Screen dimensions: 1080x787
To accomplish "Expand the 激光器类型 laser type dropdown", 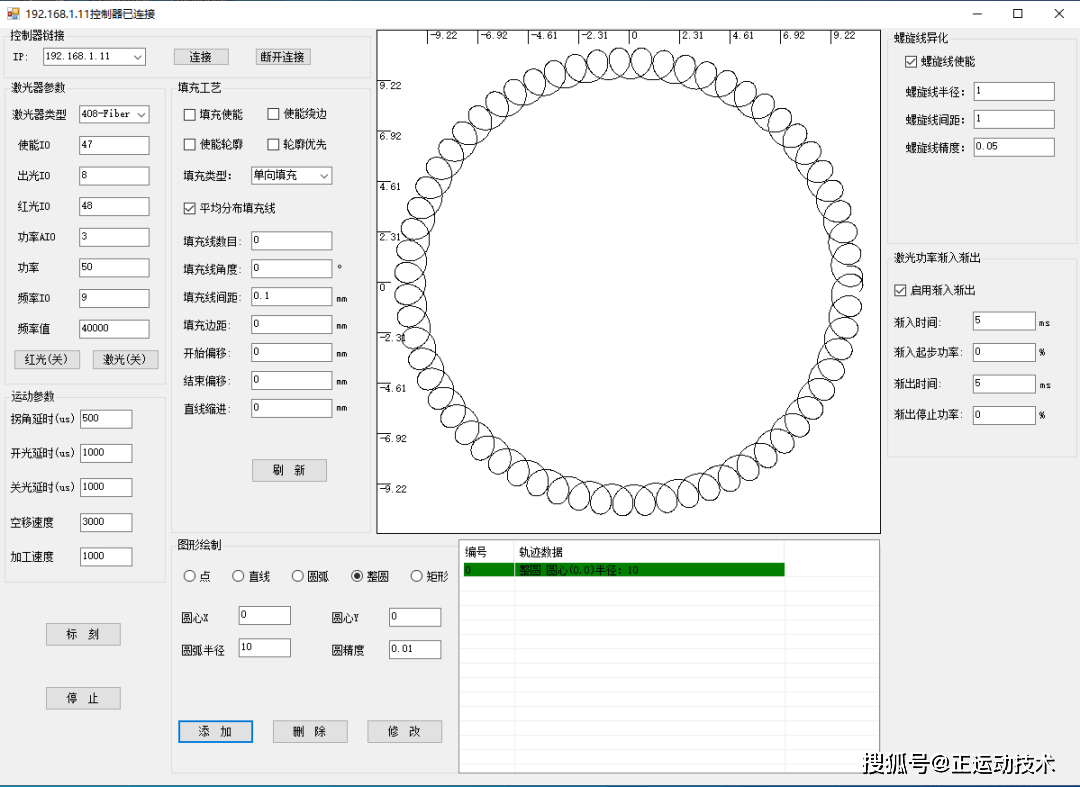I will [x=141, y=115].
